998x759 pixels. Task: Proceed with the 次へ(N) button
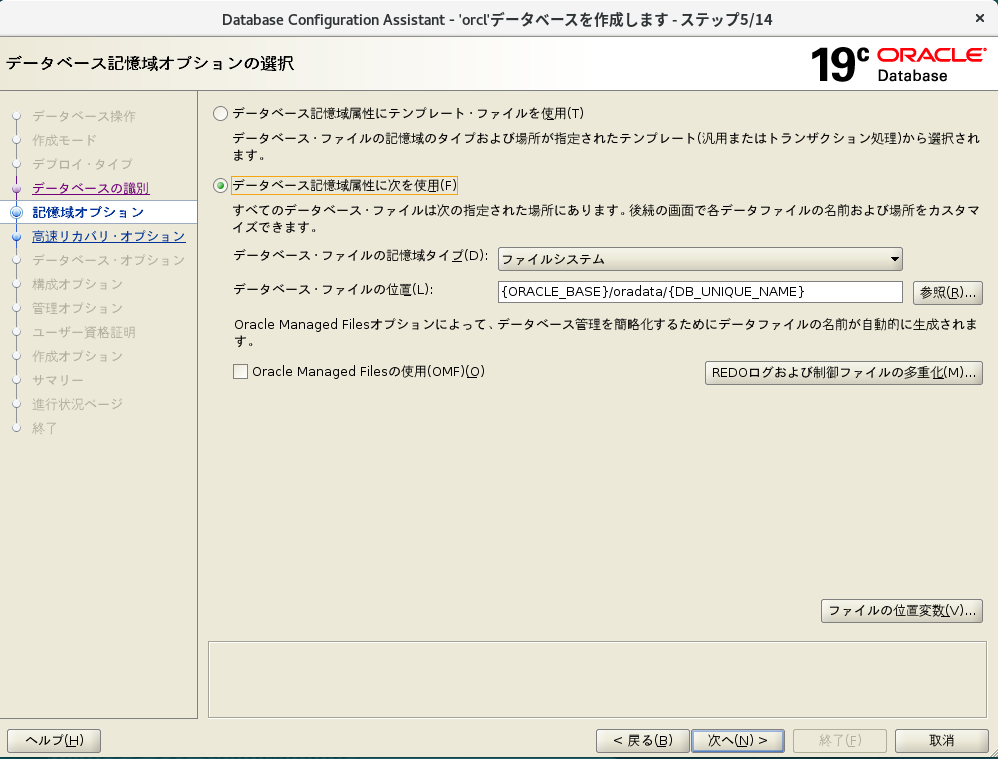738,740
